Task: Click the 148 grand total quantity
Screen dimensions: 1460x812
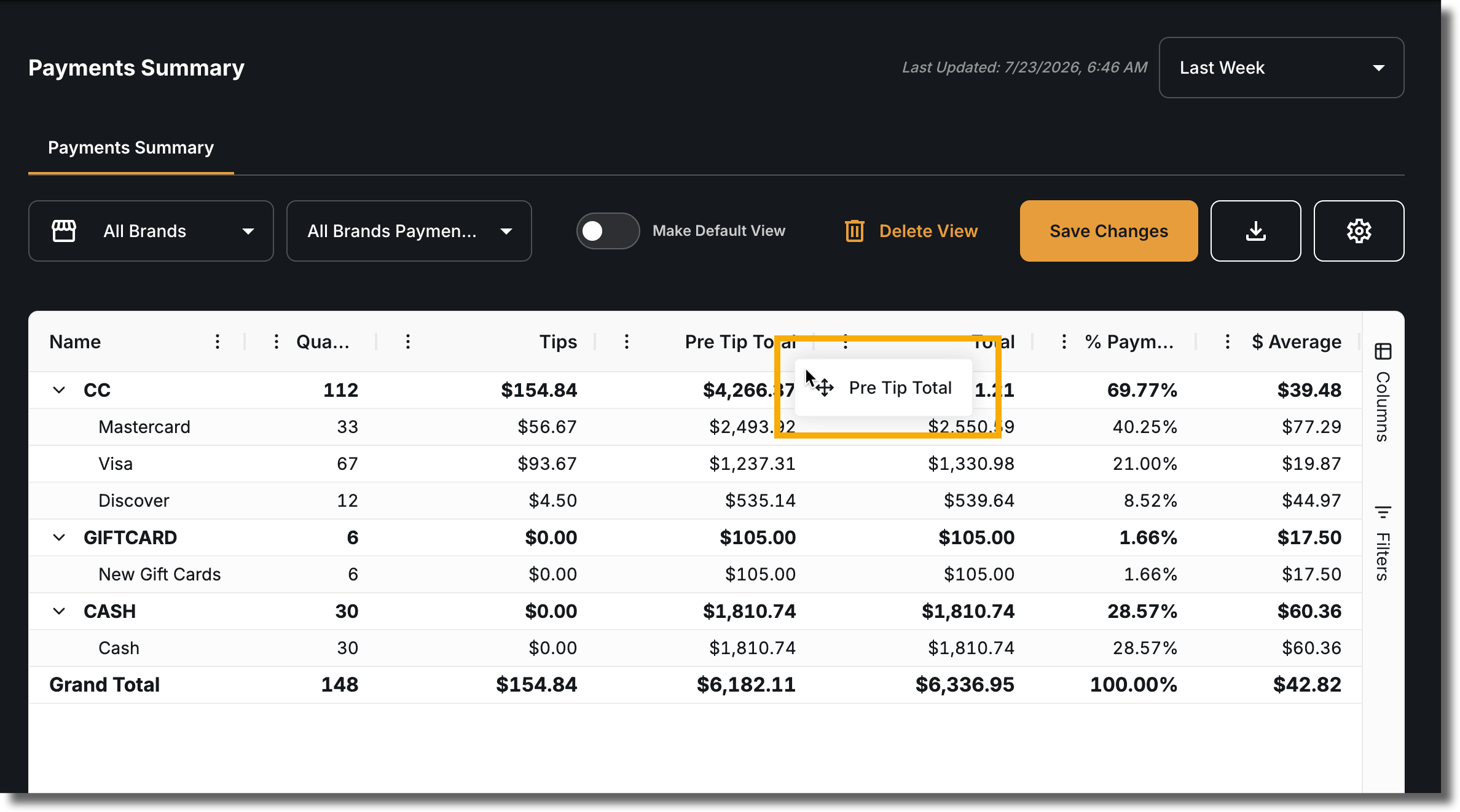Action: (x=340, y=685)
